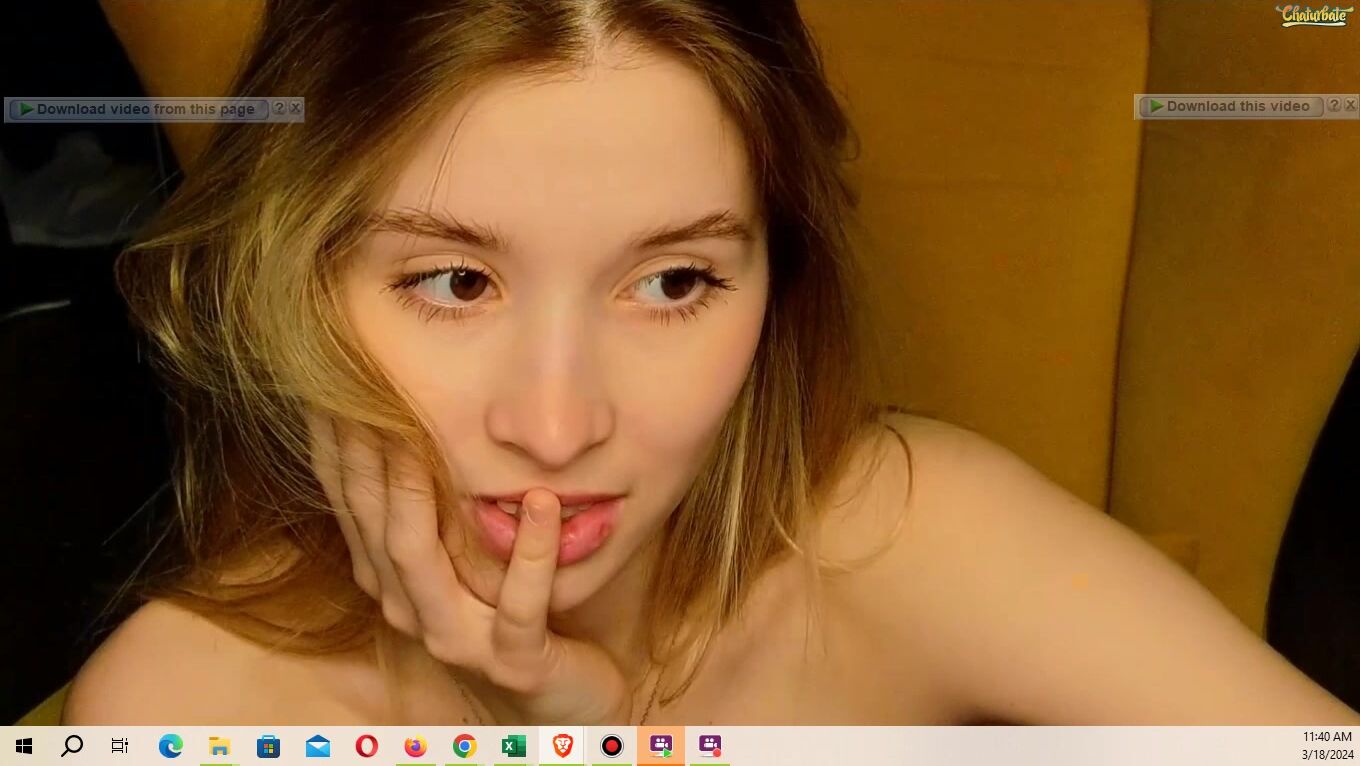This screenshot has height=766, width=1360.
Task: Open the Opera browser from the taskbar
Action: tap(366, 746)
